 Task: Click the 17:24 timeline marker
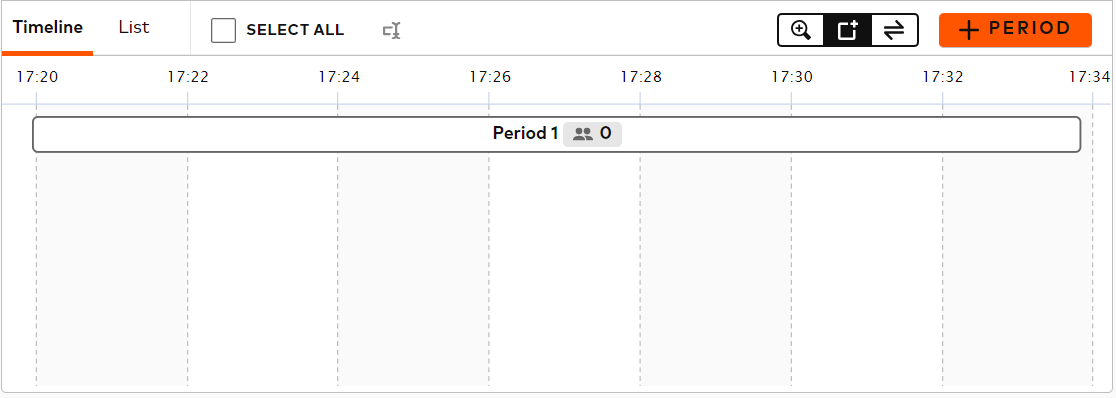pyautogui.click(x=339, y=77)
